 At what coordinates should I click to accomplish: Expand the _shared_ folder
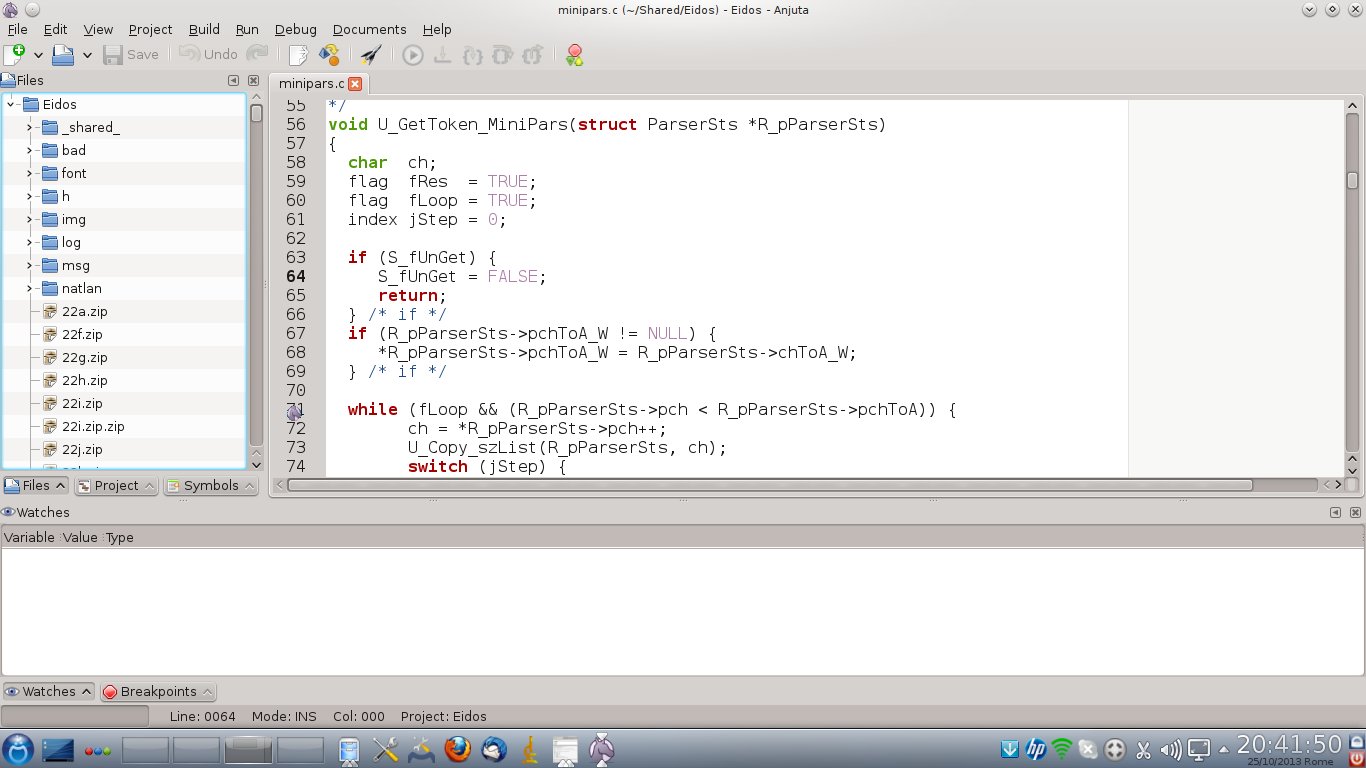(x=30, y=127)
